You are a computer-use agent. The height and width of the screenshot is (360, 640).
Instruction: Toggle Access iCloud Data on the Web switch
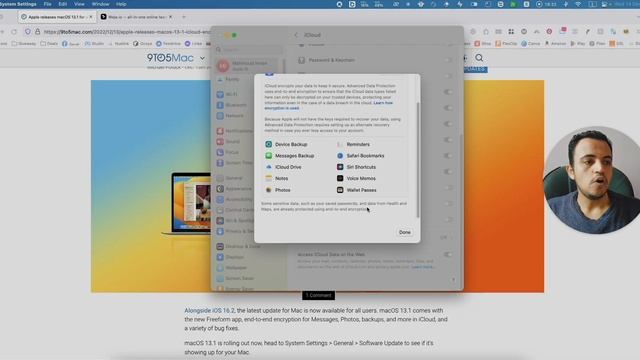click(448, 255)
